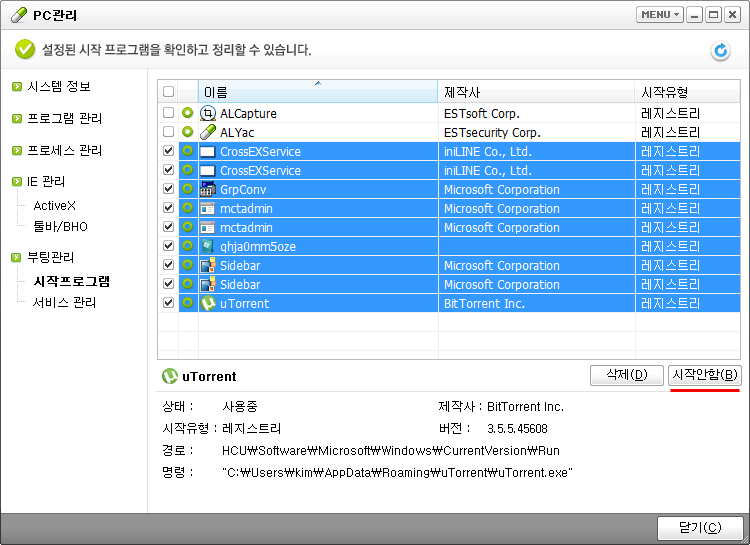The image size is (750, 545).
Task: Click the ESTsecurity Corp. cell
Action: click(492, 133)
